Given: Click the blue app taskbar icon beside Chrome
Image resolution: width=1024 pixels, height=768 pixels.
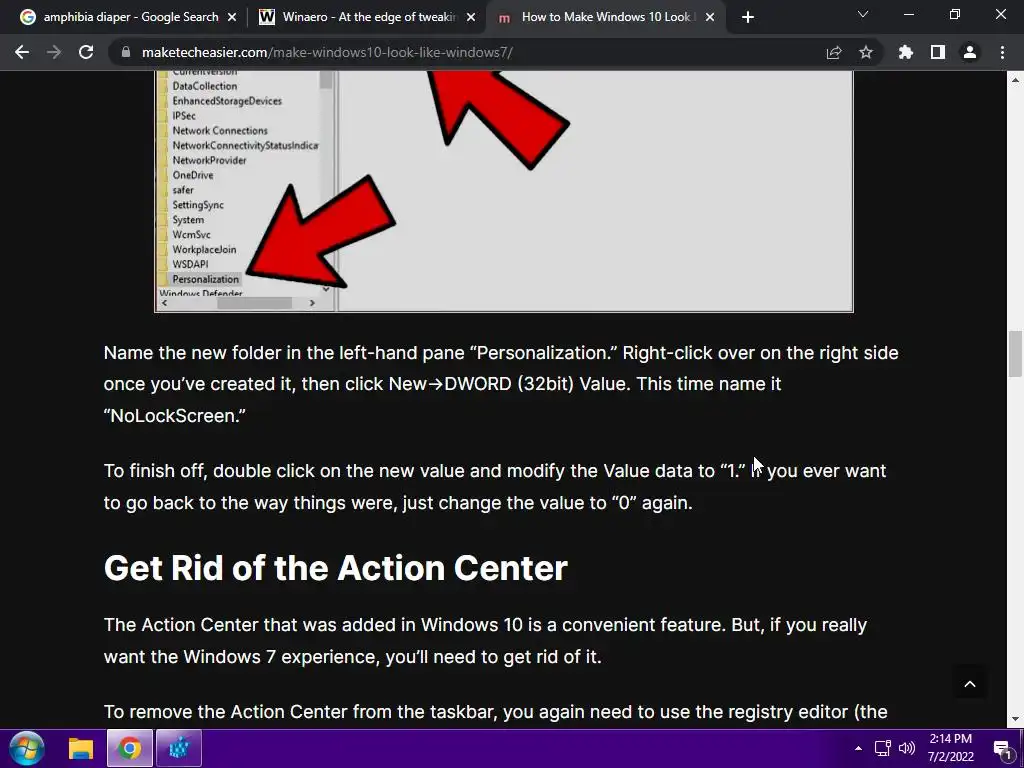Looking at the screenshot, I should [x=179, y=748].
